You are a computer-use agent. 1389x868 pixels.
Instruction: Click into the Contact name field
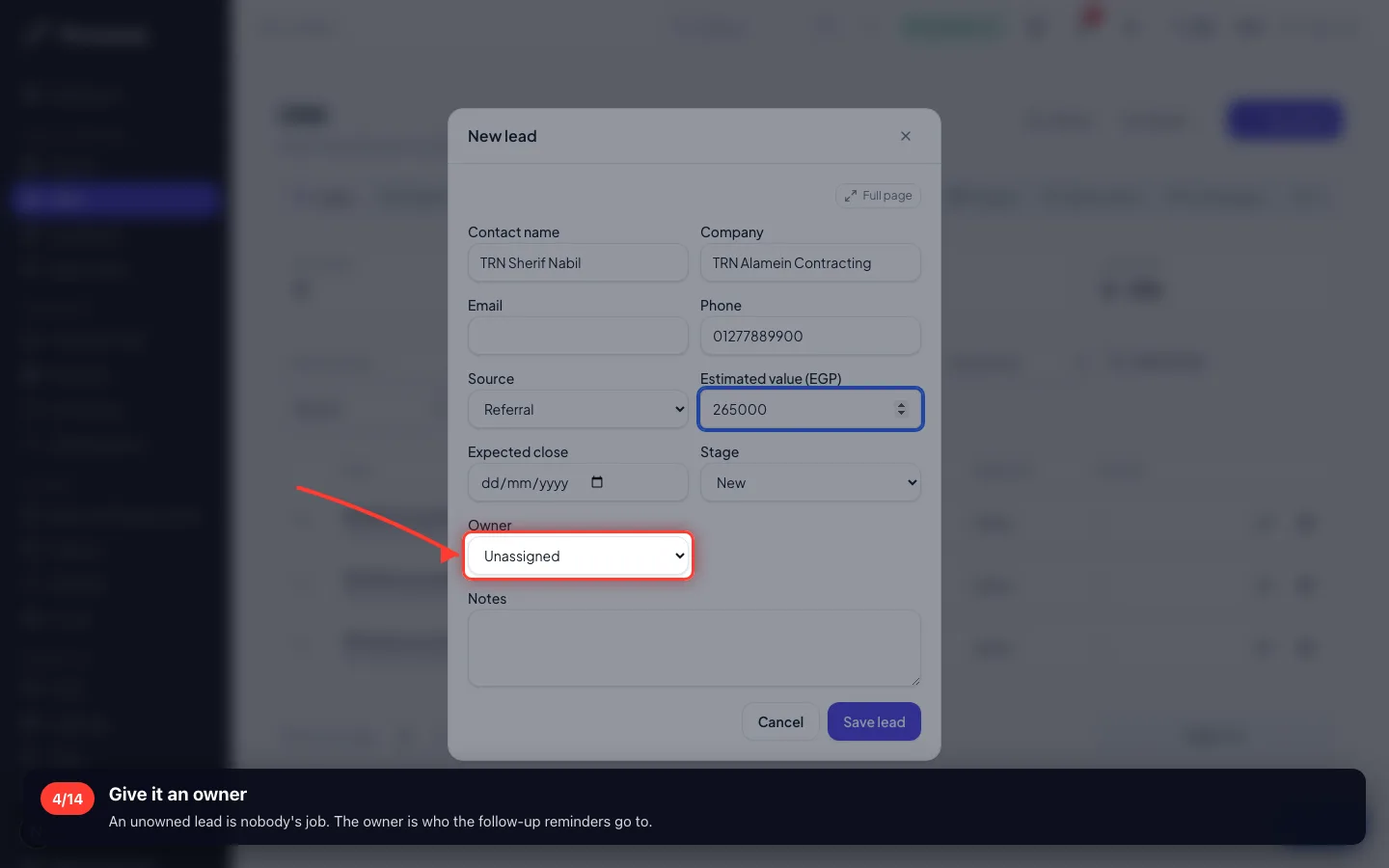point(578,262)
